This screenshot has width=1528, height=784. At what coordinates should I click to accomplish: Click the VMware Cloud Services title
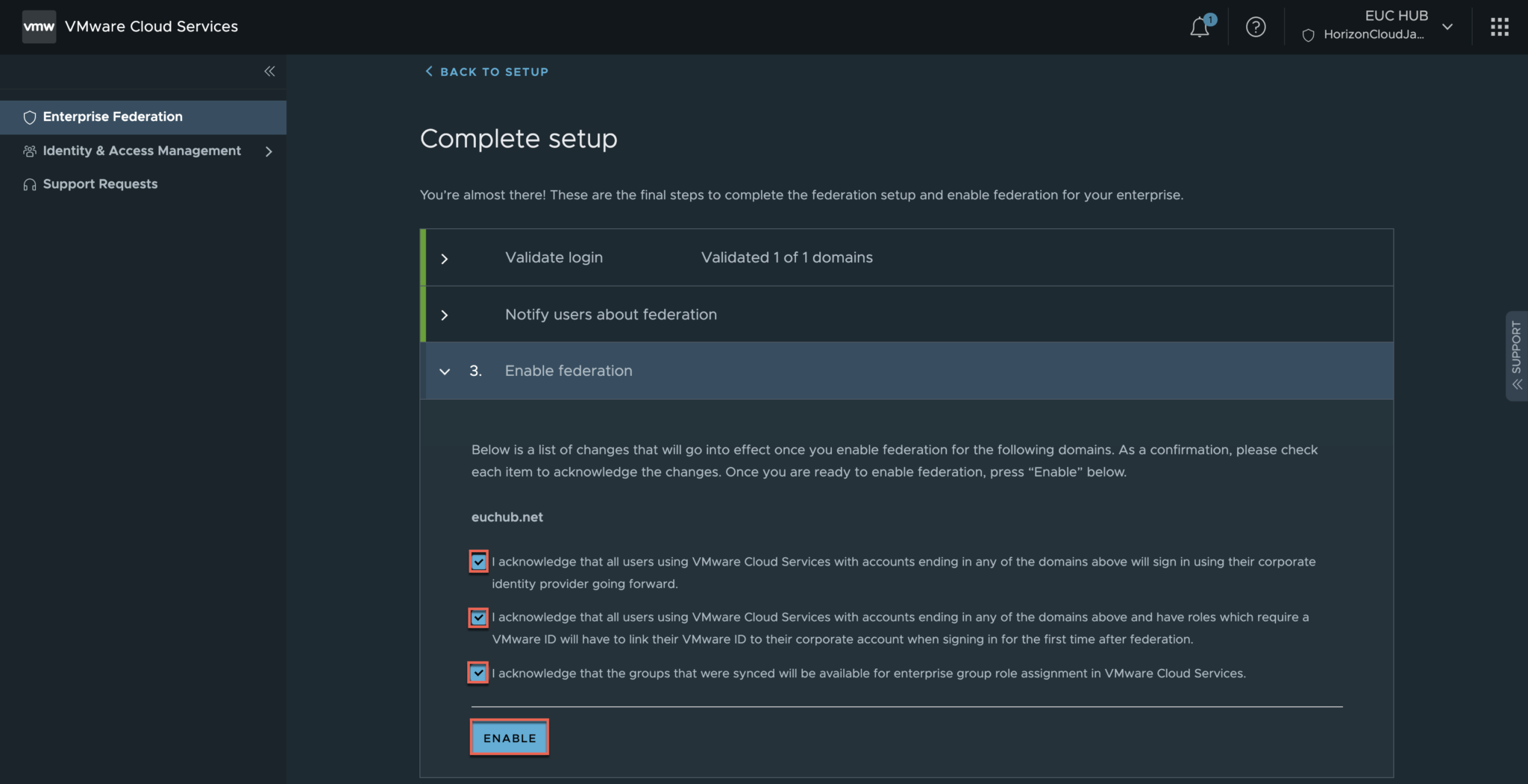[151, 26]
